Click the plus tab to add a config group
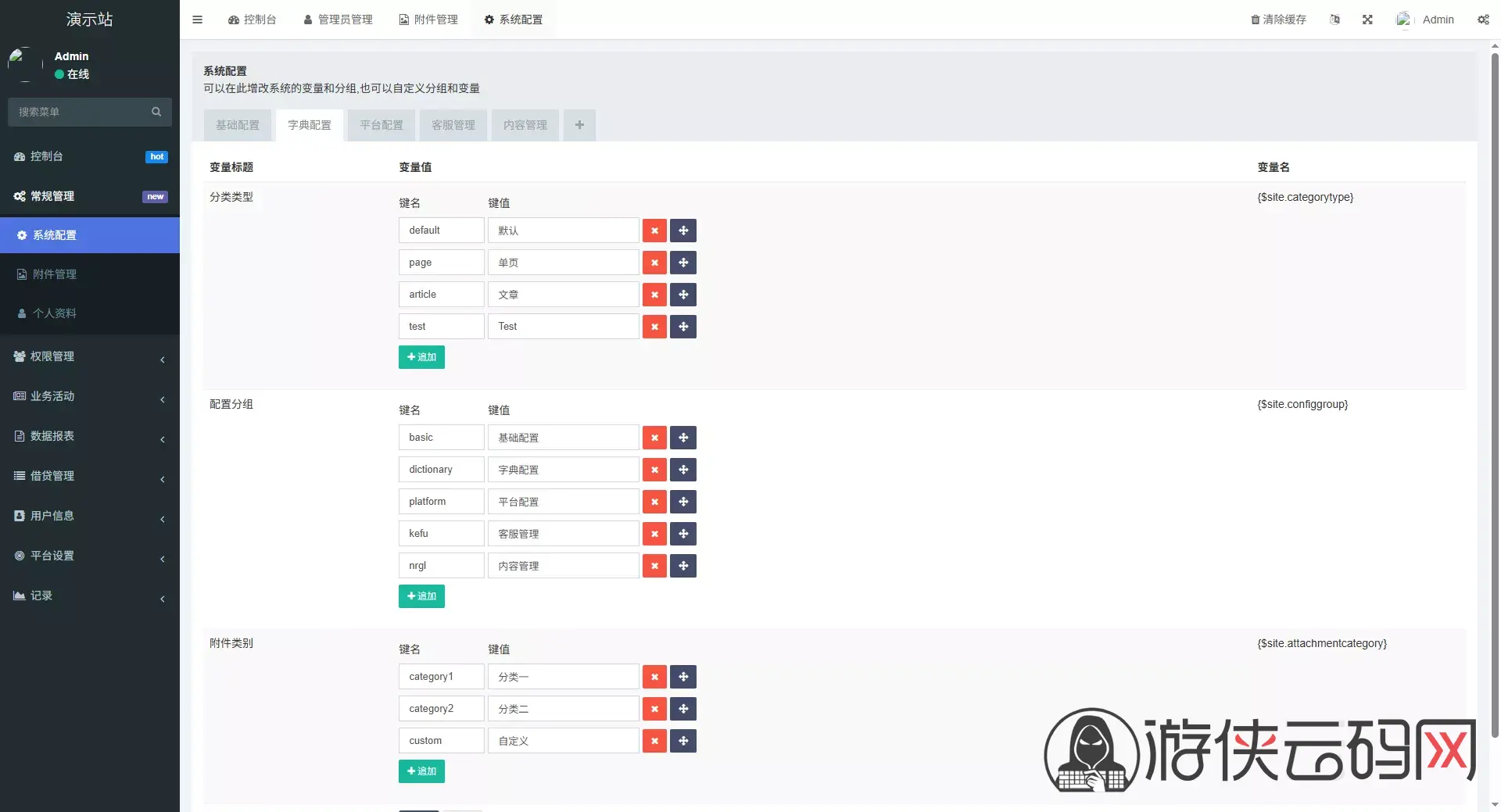Screen dimensions: 1501x812 (579, 125)
